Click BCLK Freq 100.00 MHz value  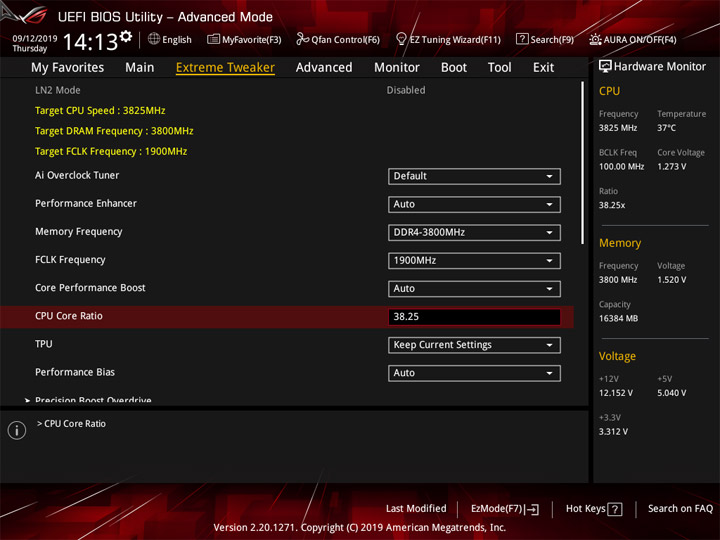click(x=621, y=166)
